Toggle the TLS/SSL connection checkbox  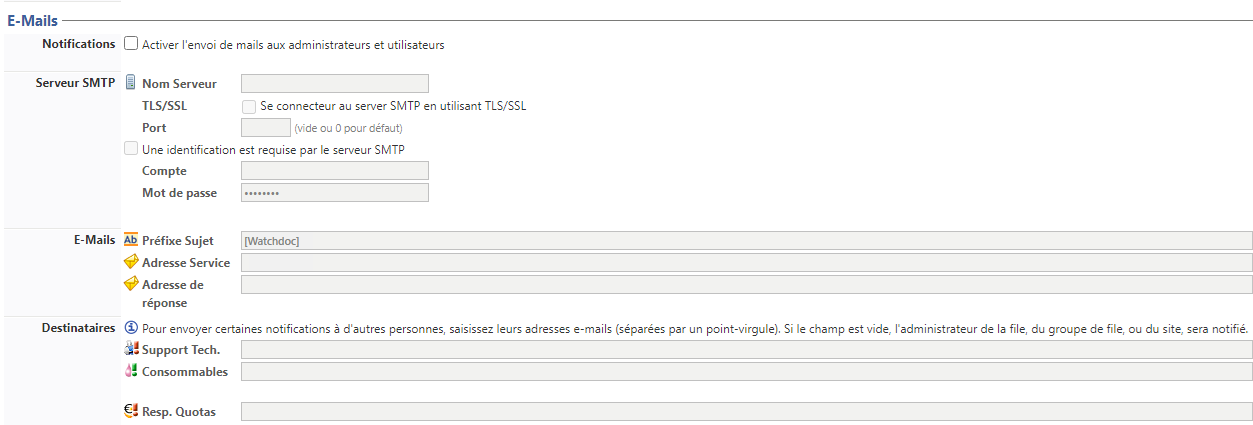(249, 106)
